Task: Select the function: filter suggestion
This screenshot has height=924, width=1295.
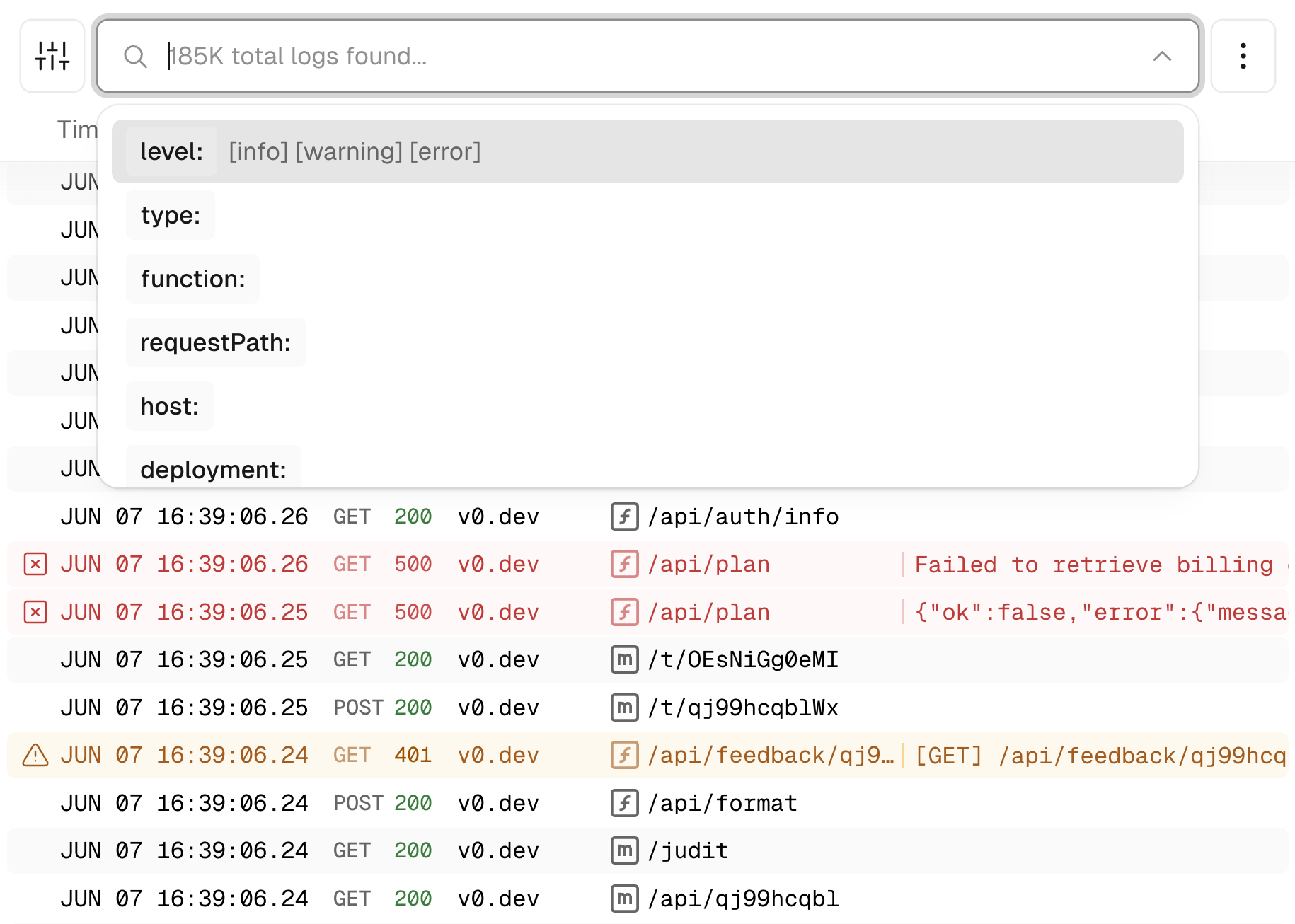Action: click(x=192, y=279)
